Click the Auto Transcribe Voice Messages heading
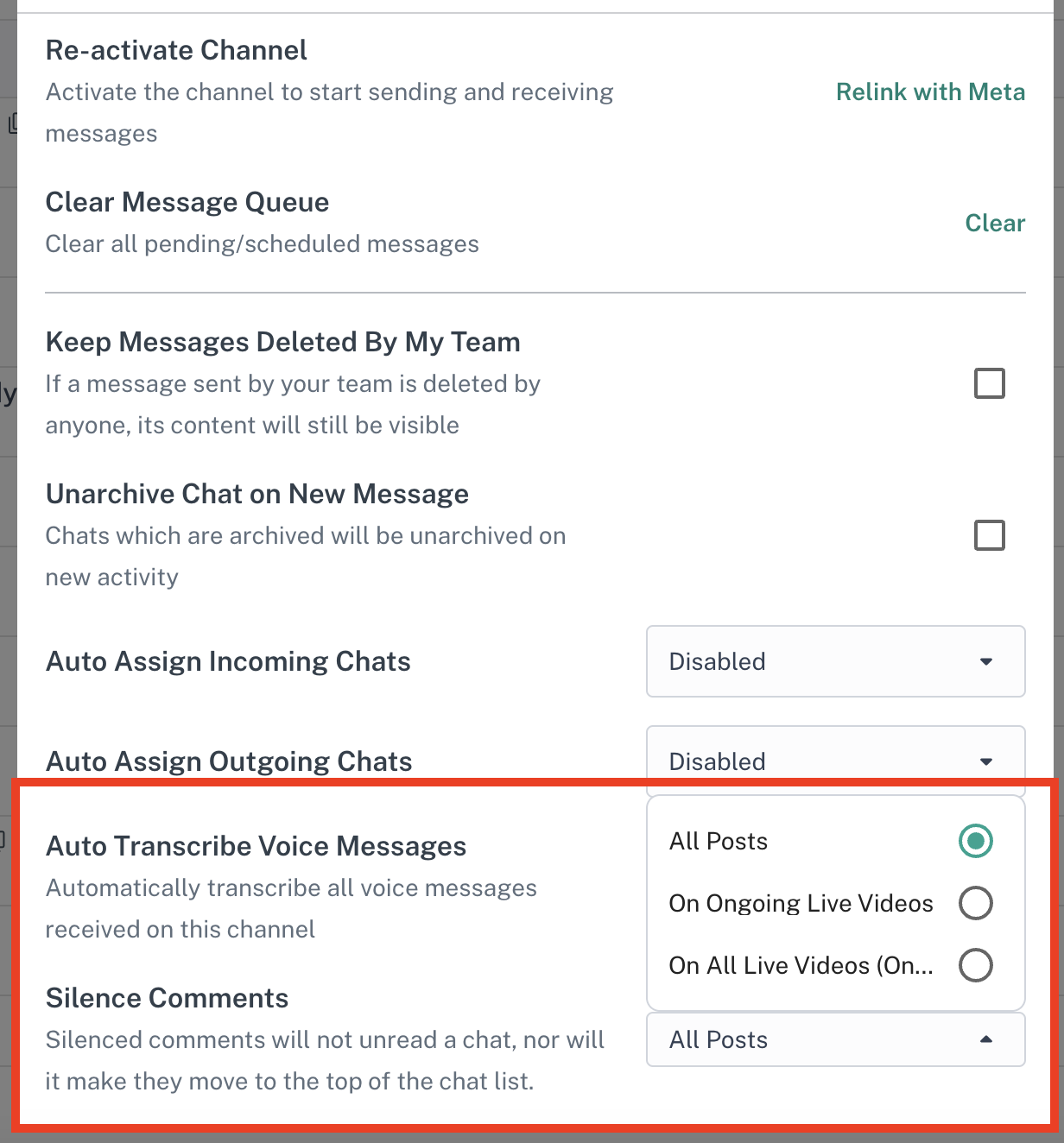Viewport: 1064px width, 1143px height. point(256,846)
